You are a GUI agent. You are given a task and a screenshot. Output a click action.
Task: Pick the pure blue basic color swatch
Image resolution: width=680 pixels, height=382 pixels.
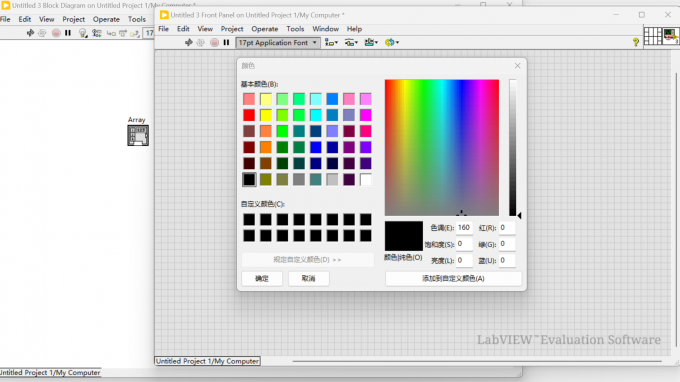316,147
